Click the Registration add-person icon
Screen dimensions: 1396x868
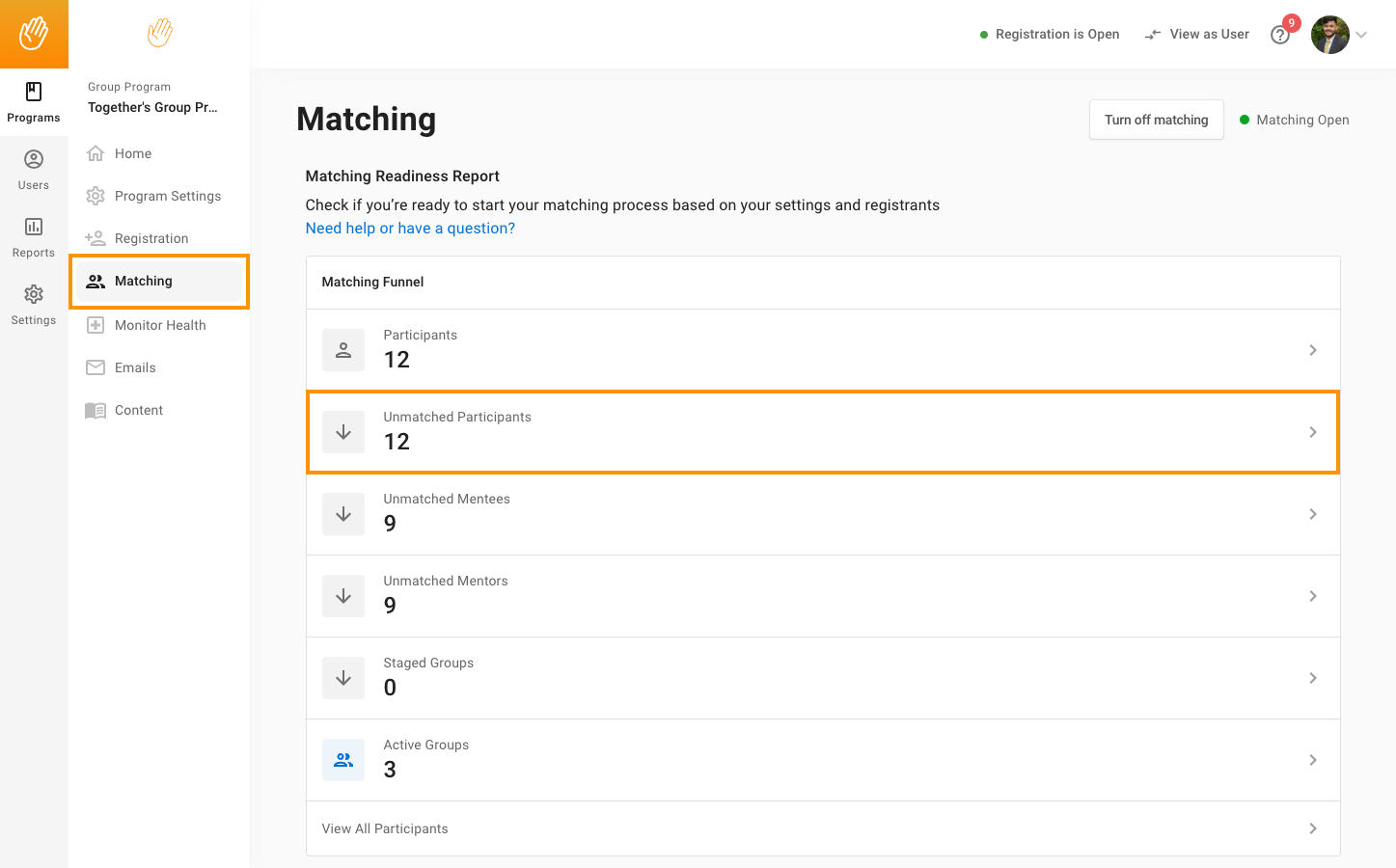tap(96, 238)
